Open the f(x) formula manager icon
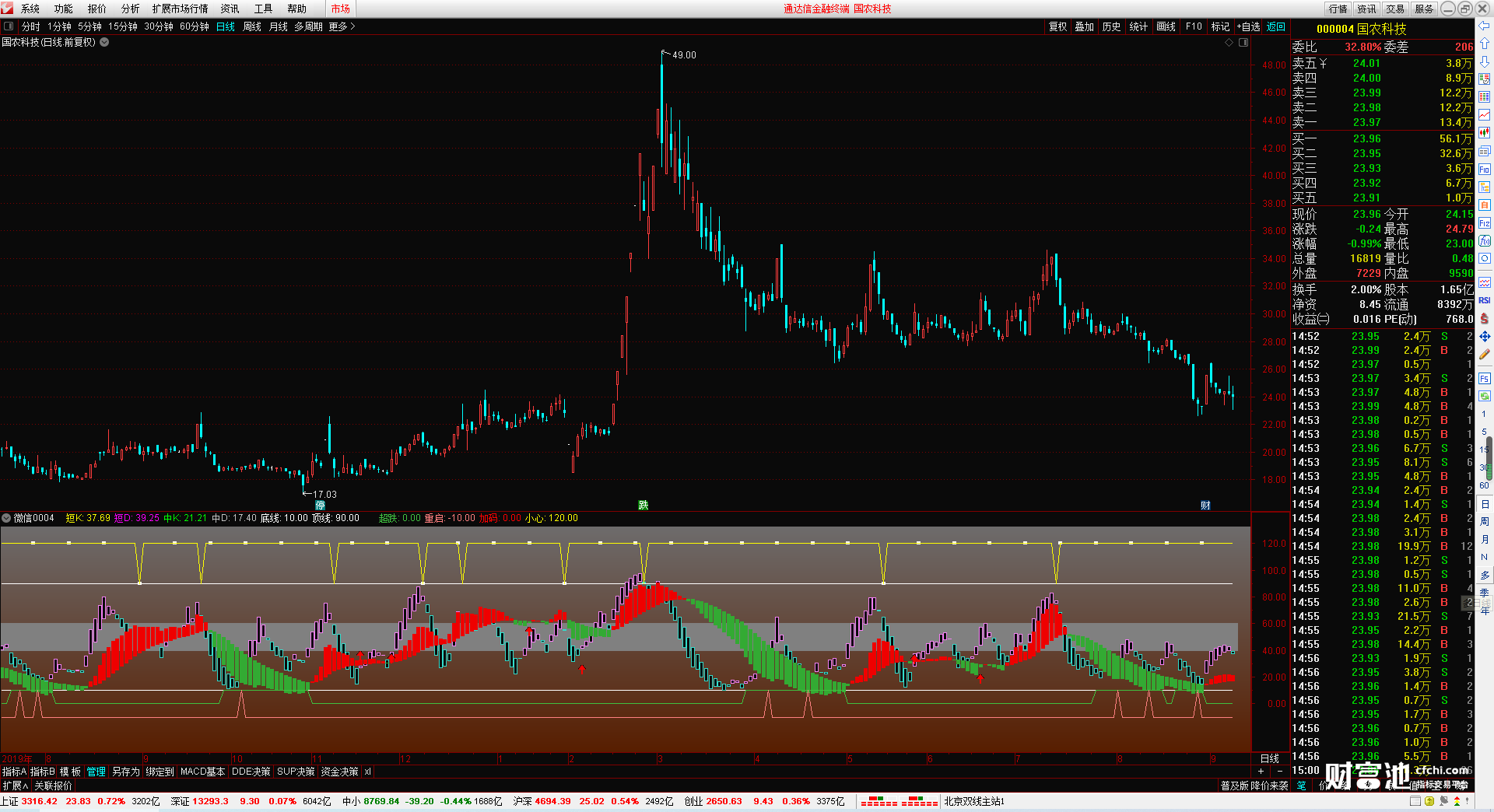1494x812 pixels. coord(1485,241)
